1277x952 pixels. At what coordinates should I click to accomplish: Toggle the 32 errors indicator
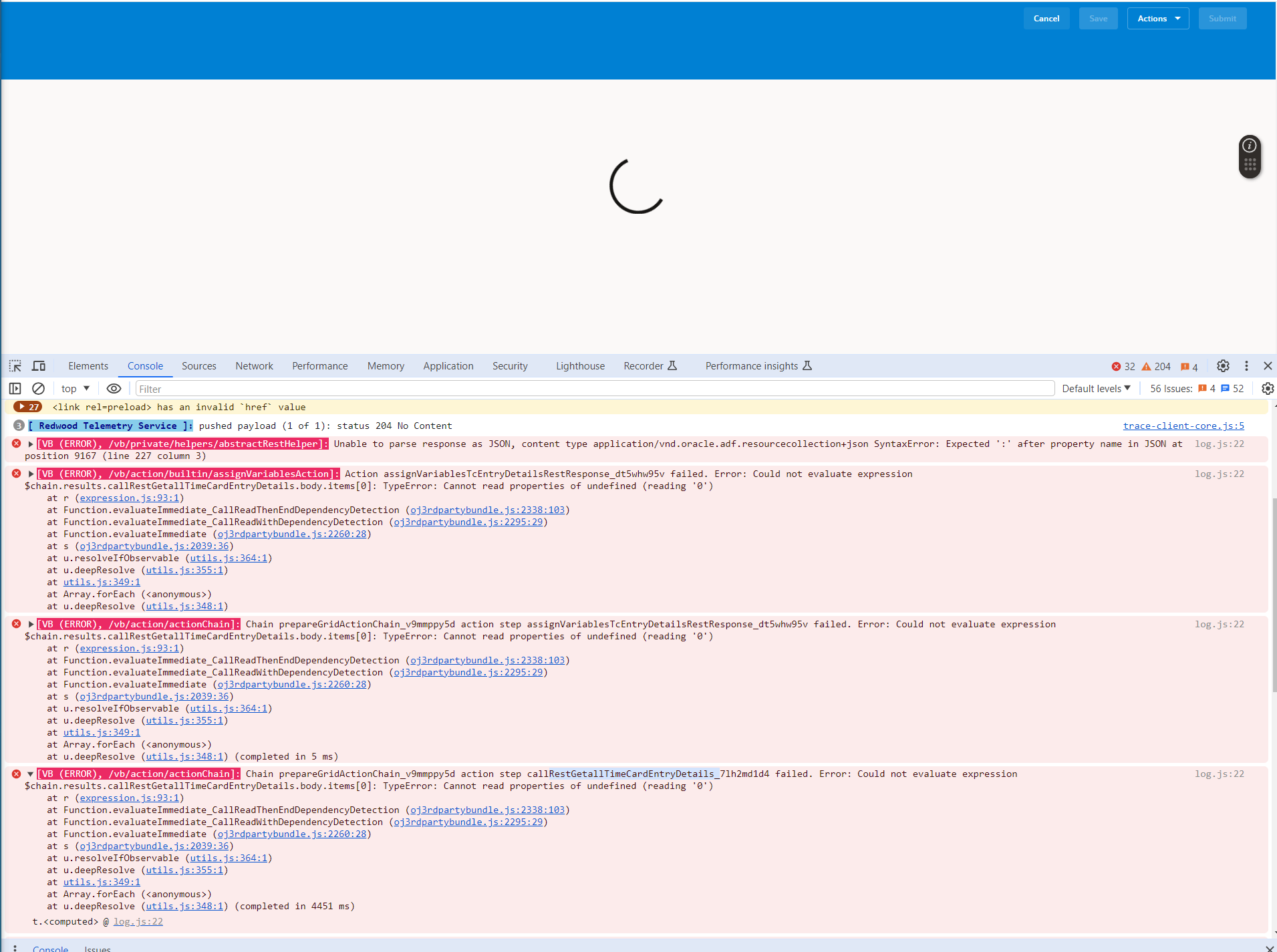click(1124, 365)
